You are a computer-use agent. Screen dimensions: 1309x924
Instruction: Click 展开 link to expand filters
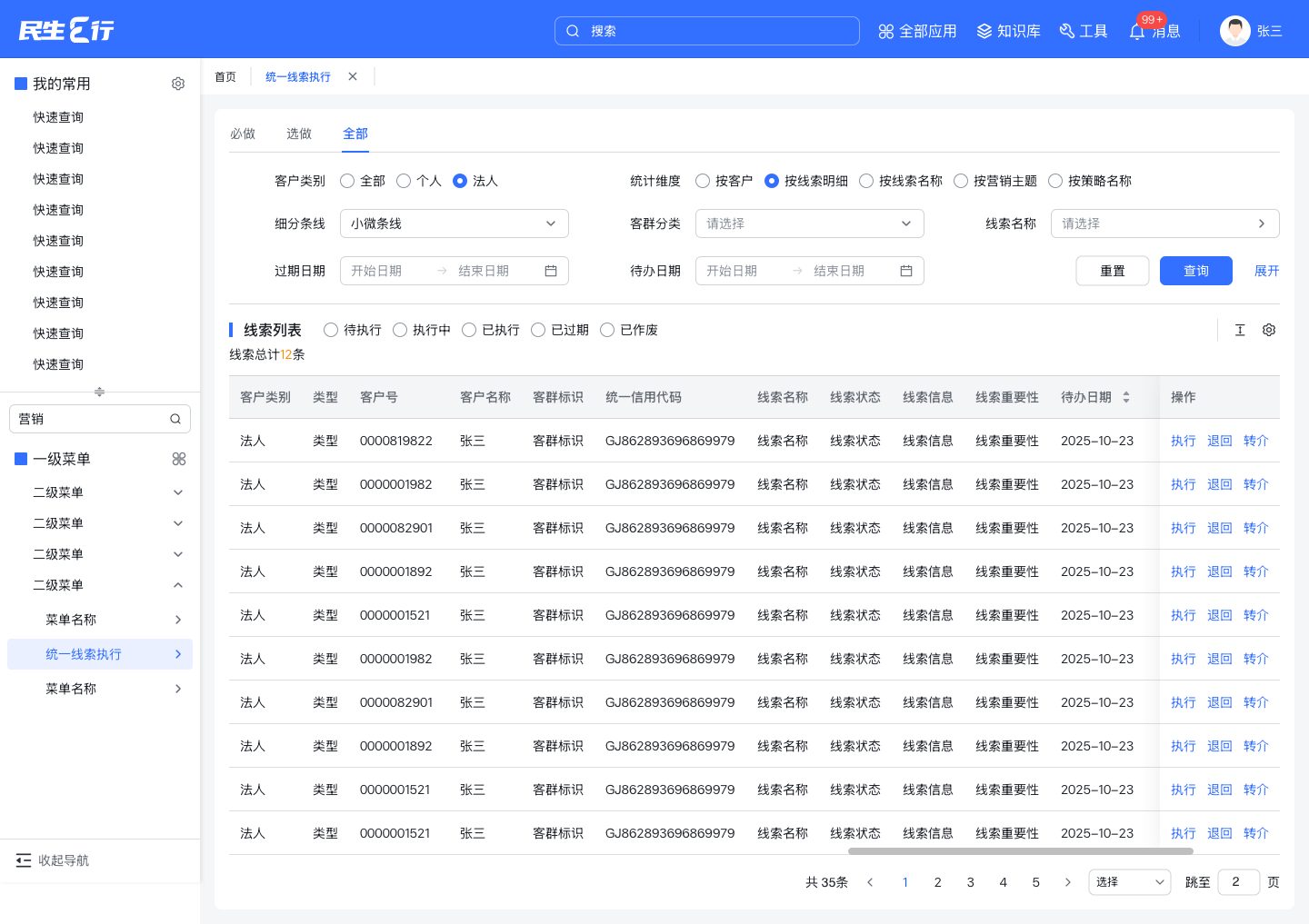click(x=1267, y=271)
